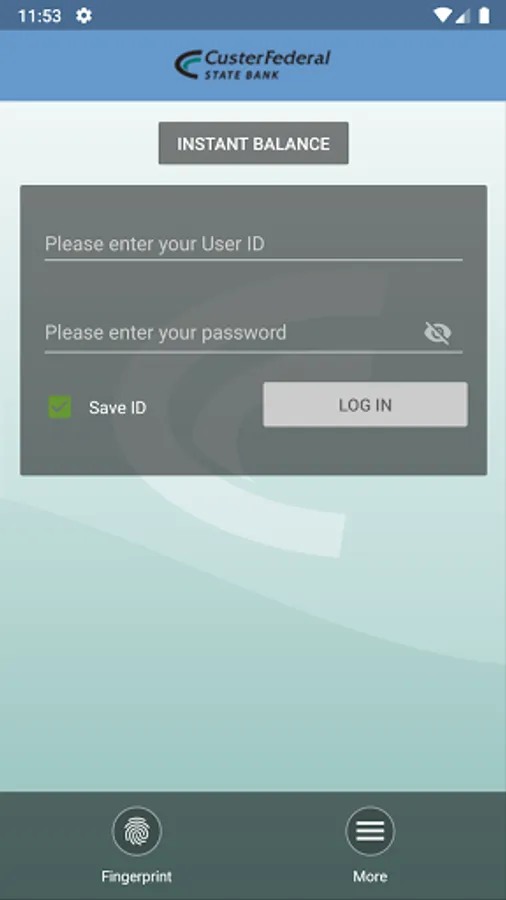
Task: Tap the Wi-Fi status icon
Action: [442, 15]
